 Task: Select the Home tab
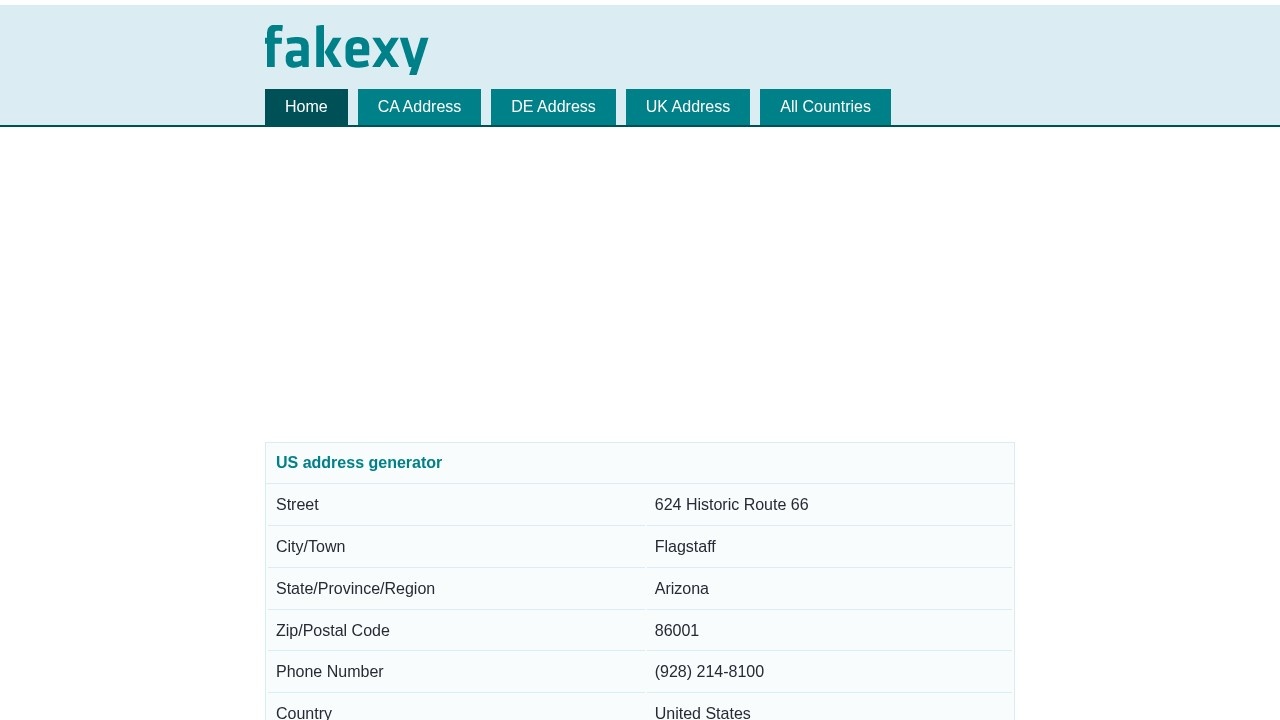coord(306,107)
